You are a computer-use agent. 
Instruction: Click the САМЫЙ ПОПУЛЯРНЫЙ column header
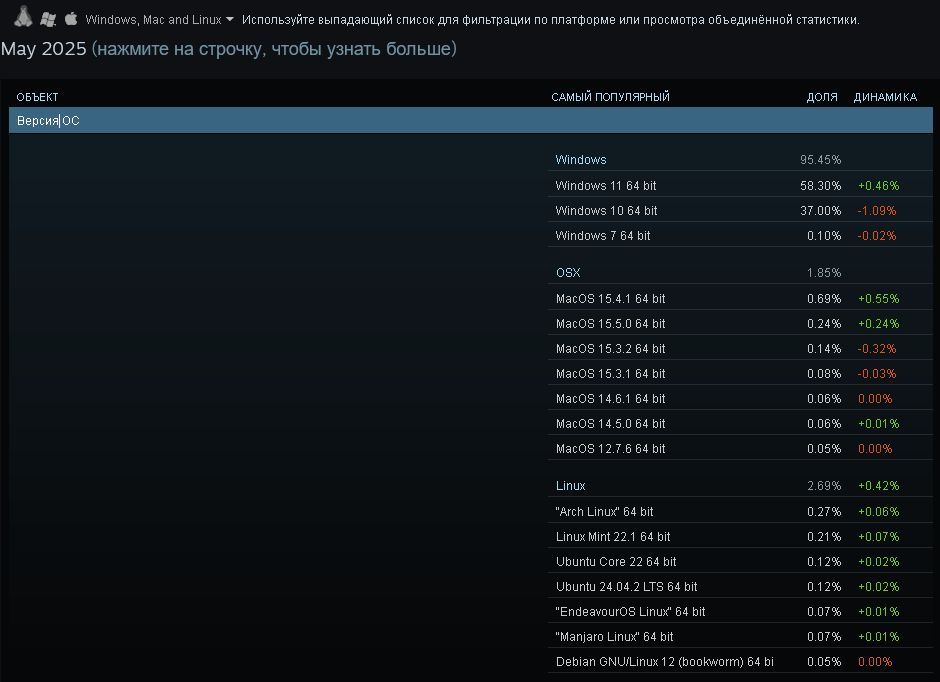[610, 97]
